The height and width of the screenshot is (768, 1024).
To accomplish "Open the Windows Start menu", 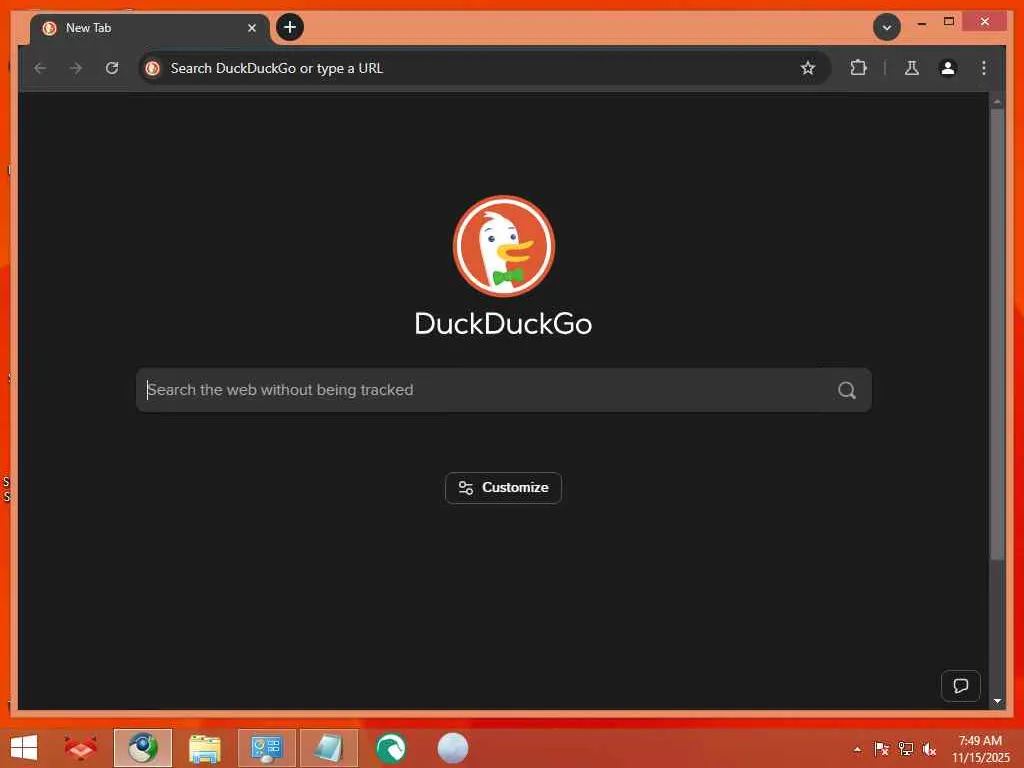I will 24,748.
